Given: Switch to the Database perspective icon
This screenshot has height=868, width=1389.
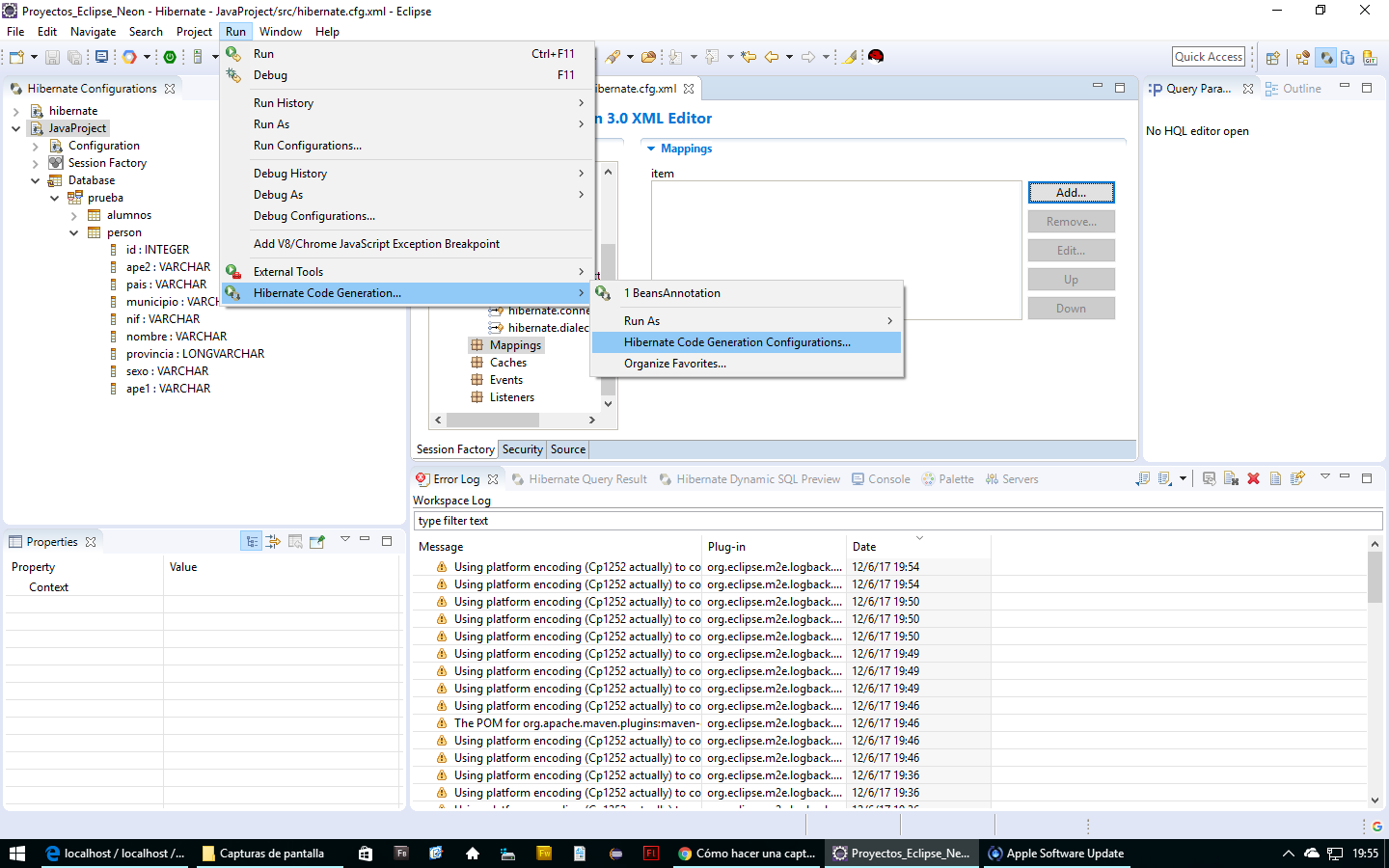Looking at the screenshot, I should pyautogui.click(x=1348, y=57).
